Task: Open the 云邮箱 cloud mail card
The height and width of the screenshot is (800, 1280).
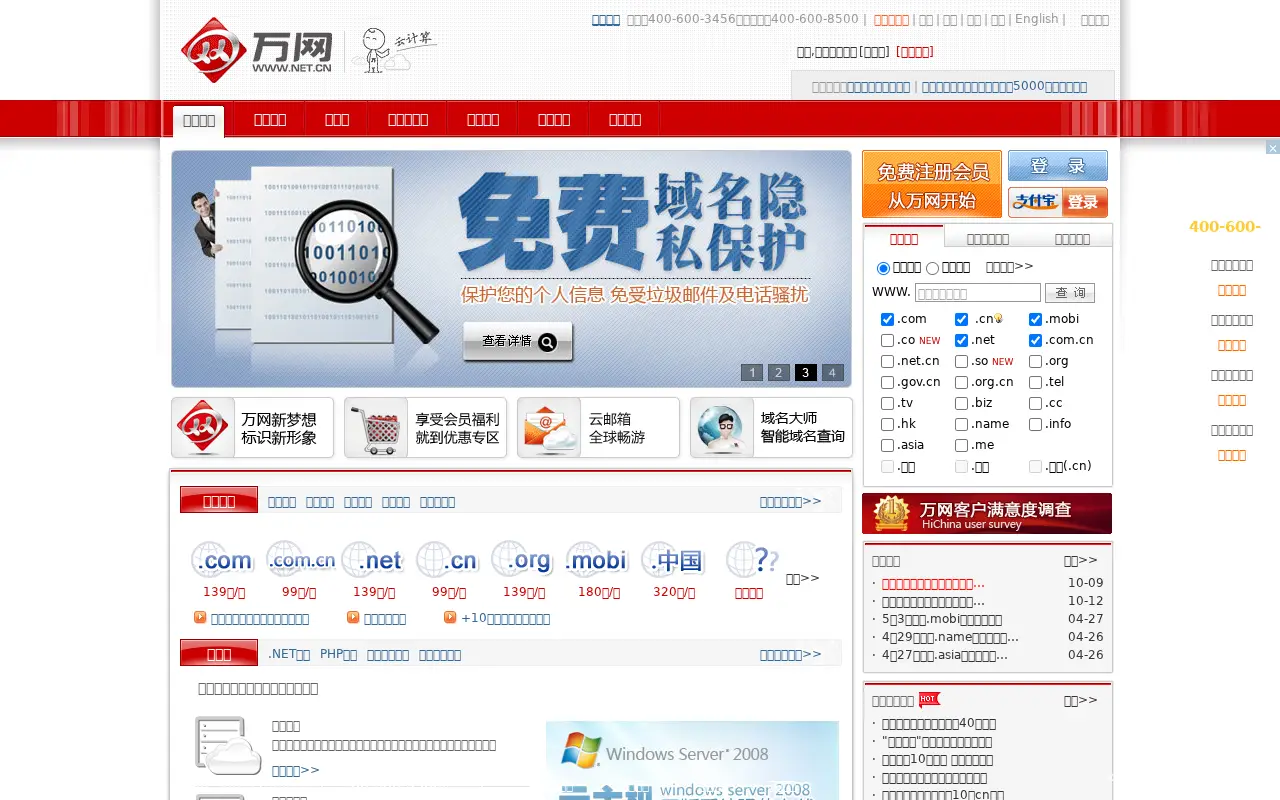Action: click(x=598, y=428)
